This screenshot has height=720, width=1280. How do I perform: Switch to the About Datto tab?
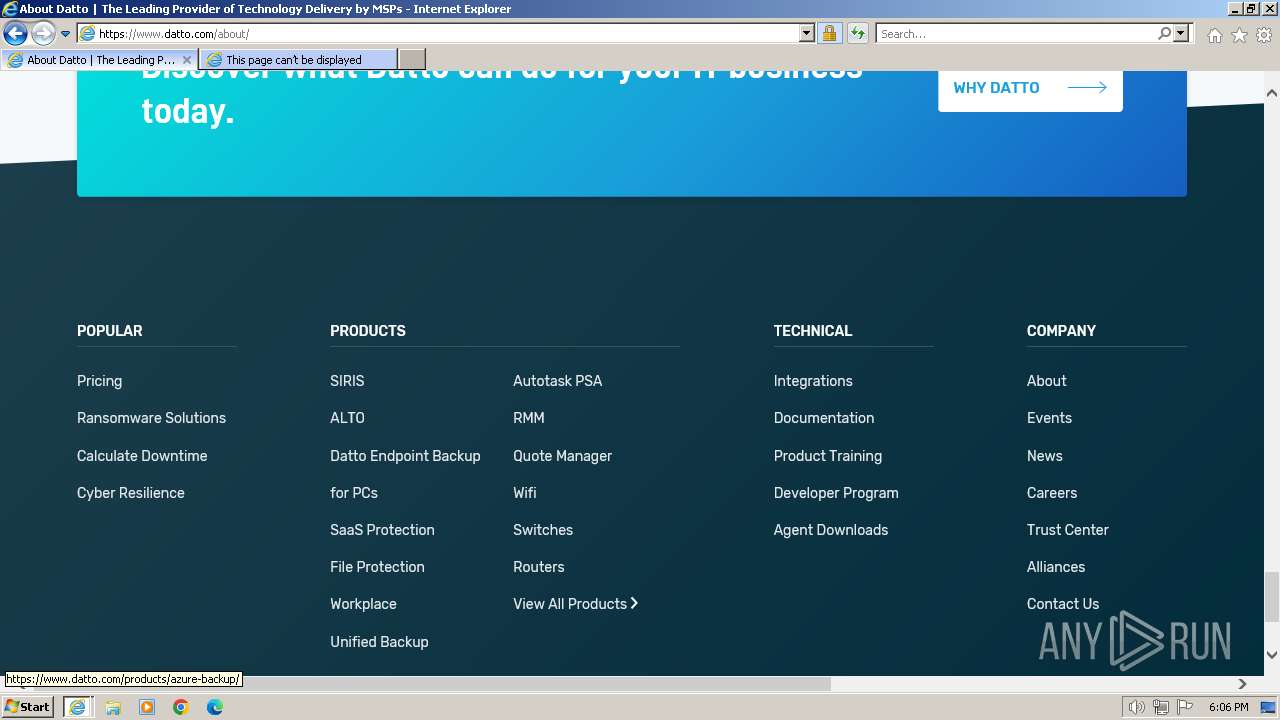(100, 60)
